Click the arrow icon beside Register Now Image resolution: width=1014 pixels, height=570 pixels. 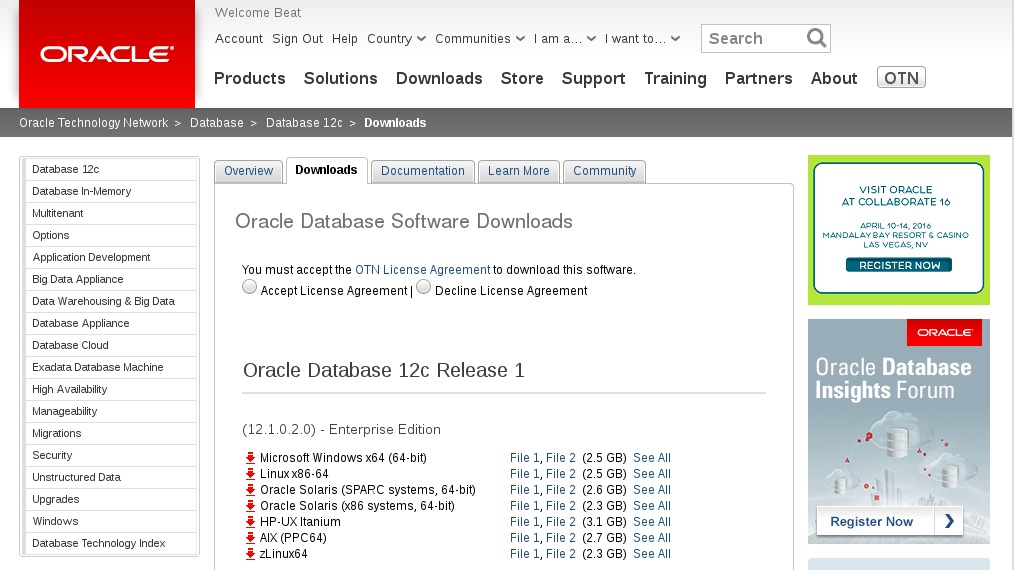(949, 521)
